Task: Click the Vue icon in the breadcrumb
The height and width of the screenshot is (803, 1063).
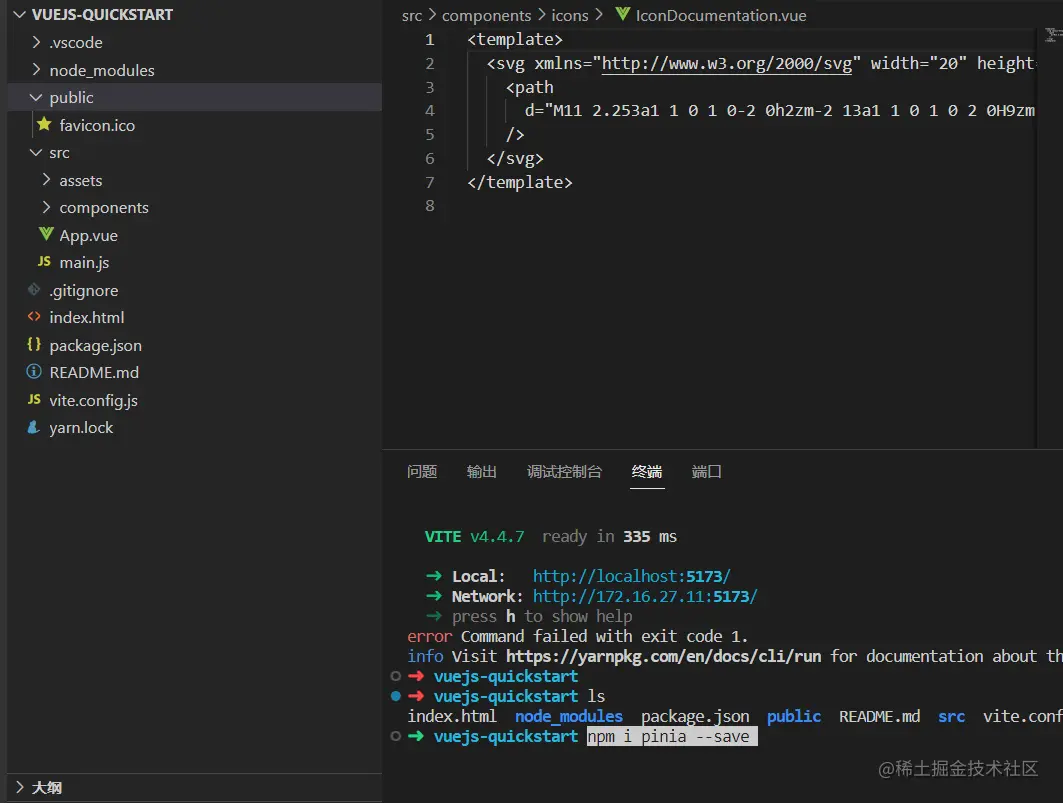Action: [622, 14]
